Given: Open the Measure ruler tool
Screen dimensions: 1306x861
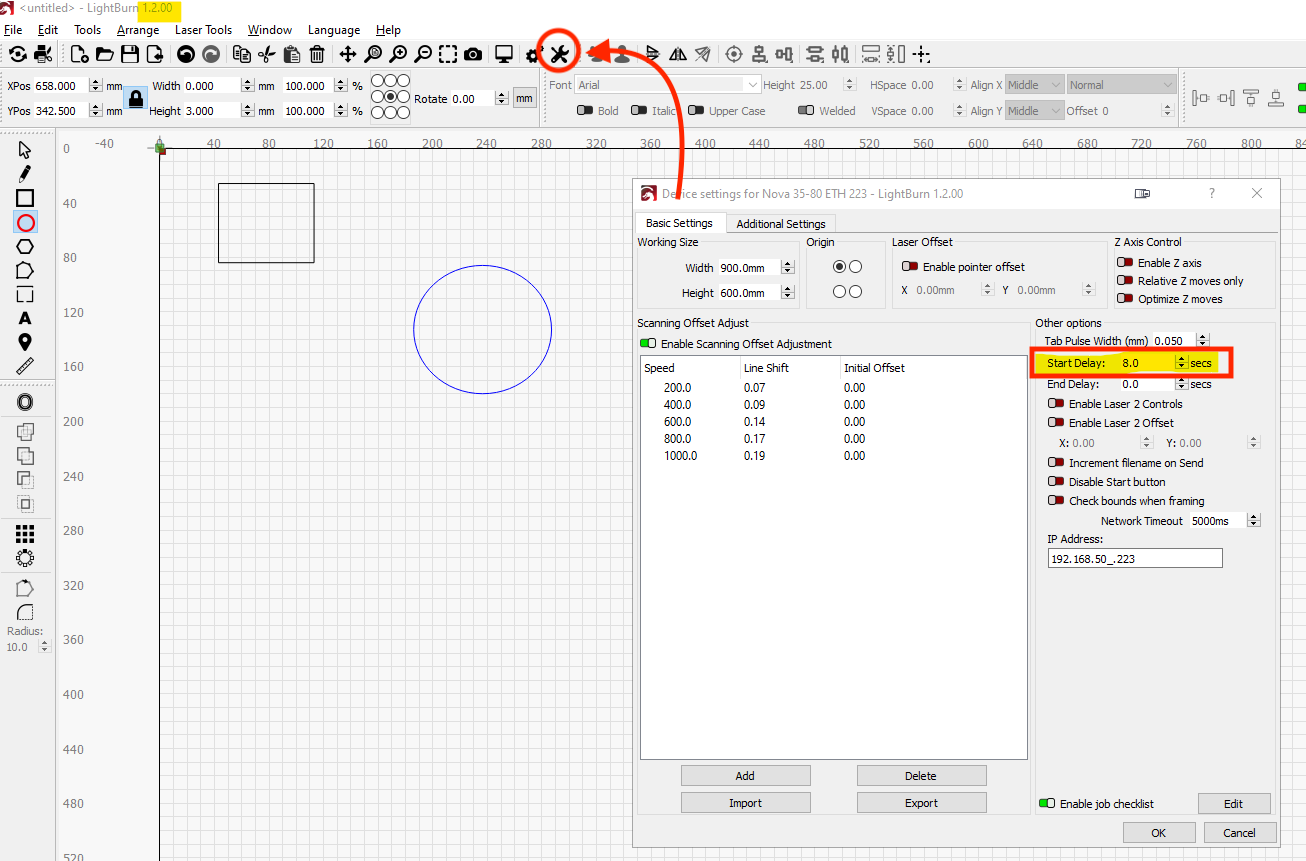Looking at the screenshot, I should (25, 366).
